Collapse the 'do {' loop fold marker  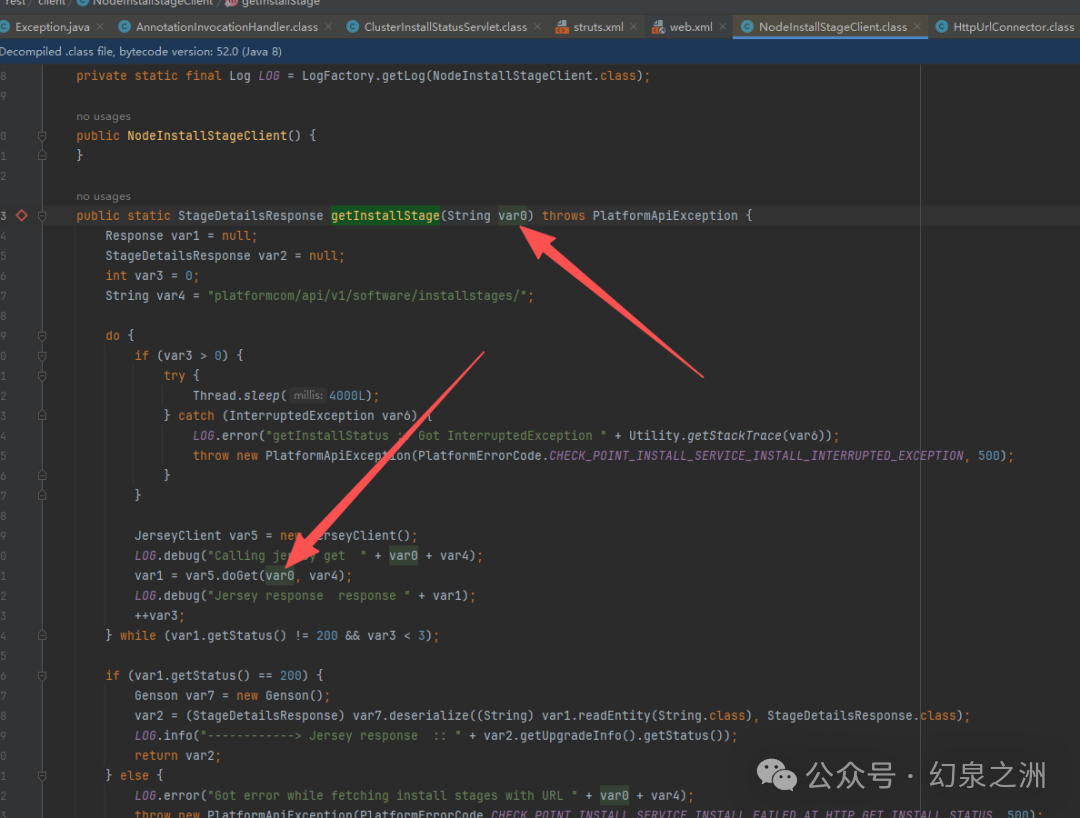(42, 336)
